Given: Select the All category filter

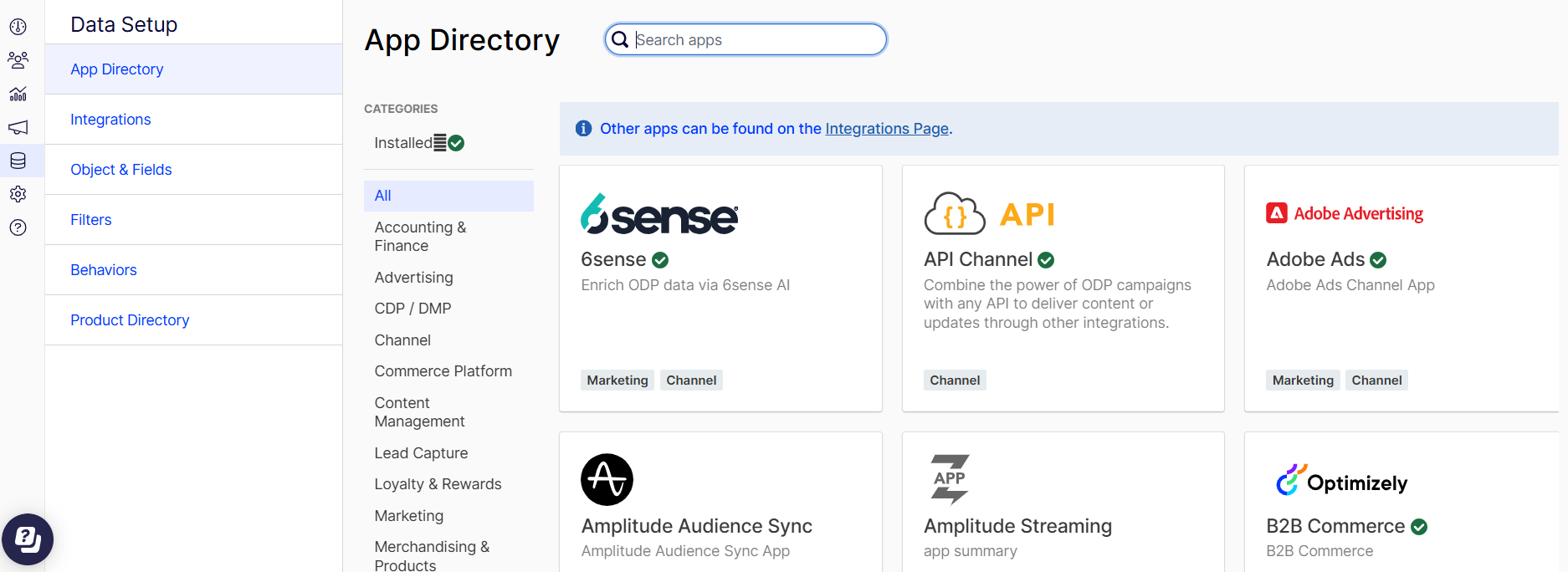Looking at the screenshot, I should (448, 196).
